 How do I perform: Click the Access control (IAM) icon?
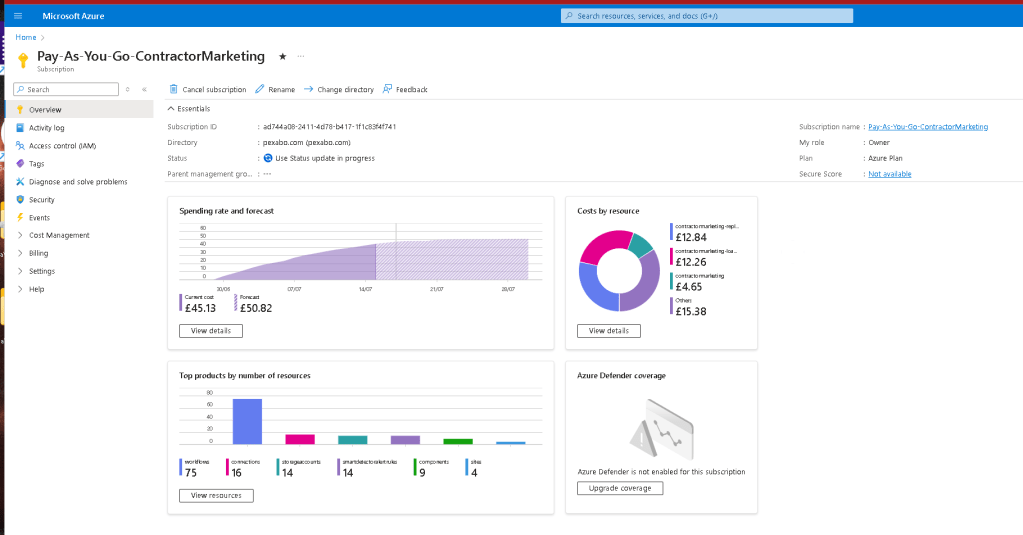pyautogui.click(x=20, y=145)
